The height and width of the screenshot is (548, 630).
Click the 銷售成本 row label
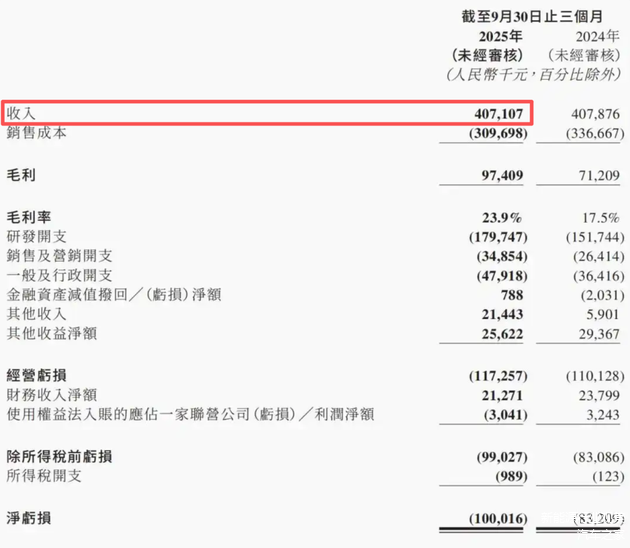pos(37,132)
